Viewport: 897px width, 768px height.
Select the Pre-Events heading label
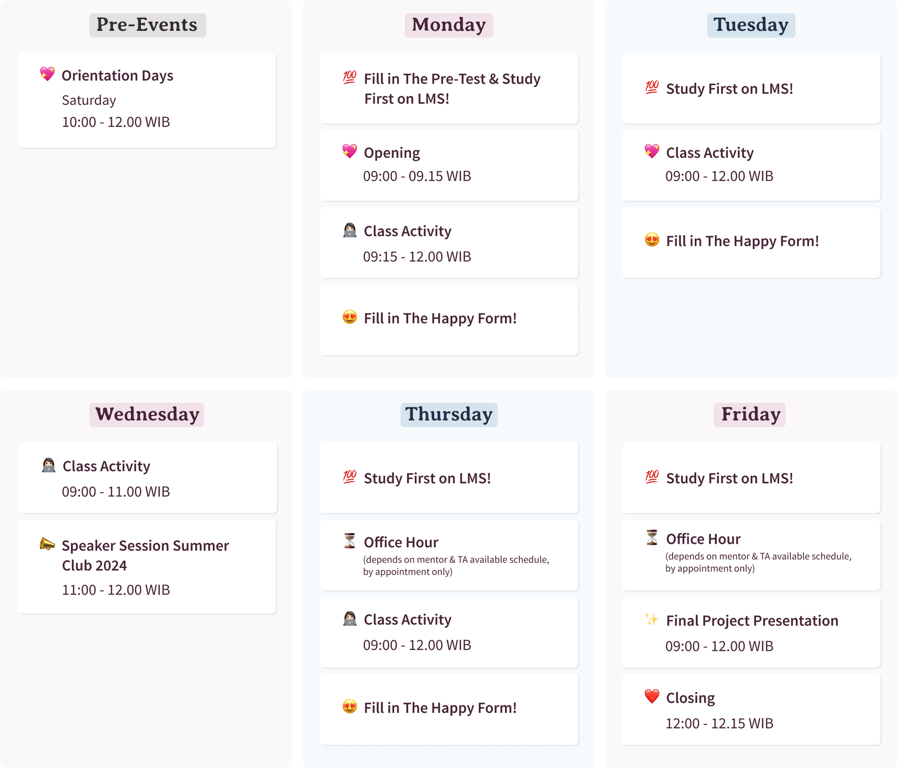tap(147, 25)
